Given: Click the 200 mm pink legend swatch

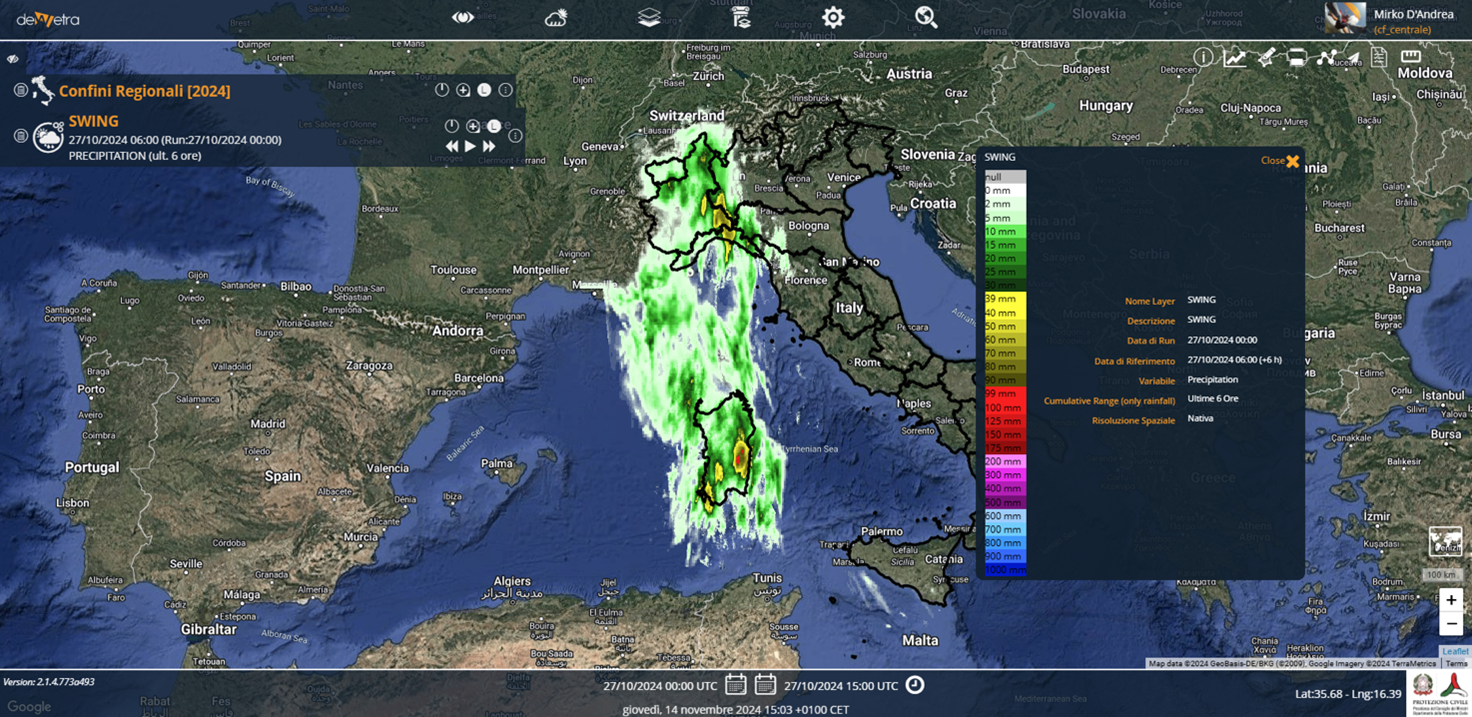Looking at the screenshot, I should pos(1005,462).
